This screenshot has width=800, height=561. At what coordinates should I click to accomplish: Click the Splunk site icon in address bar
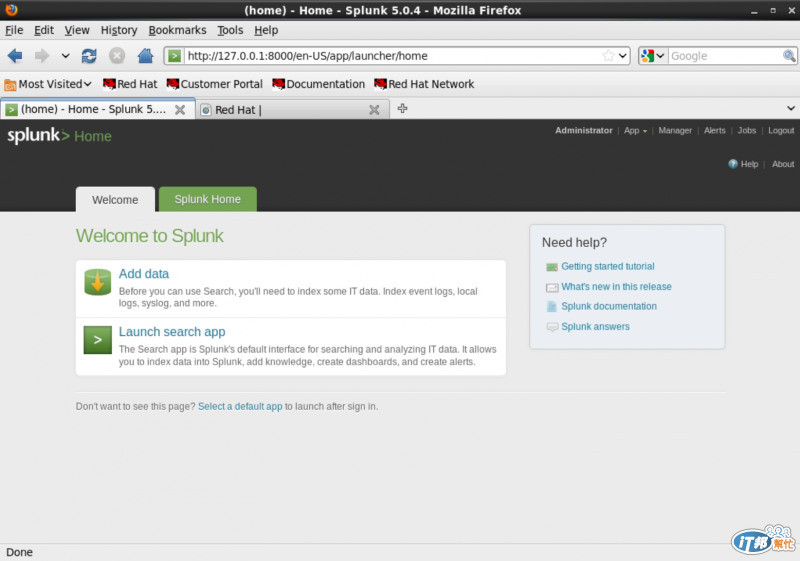click(x=174, y=56)
